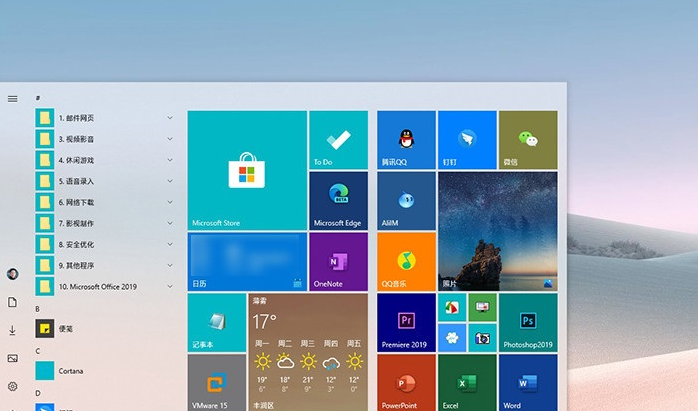Screen dimensions: 698x411
Task: Open the Downloads sidebar icon
Action: 12,330
